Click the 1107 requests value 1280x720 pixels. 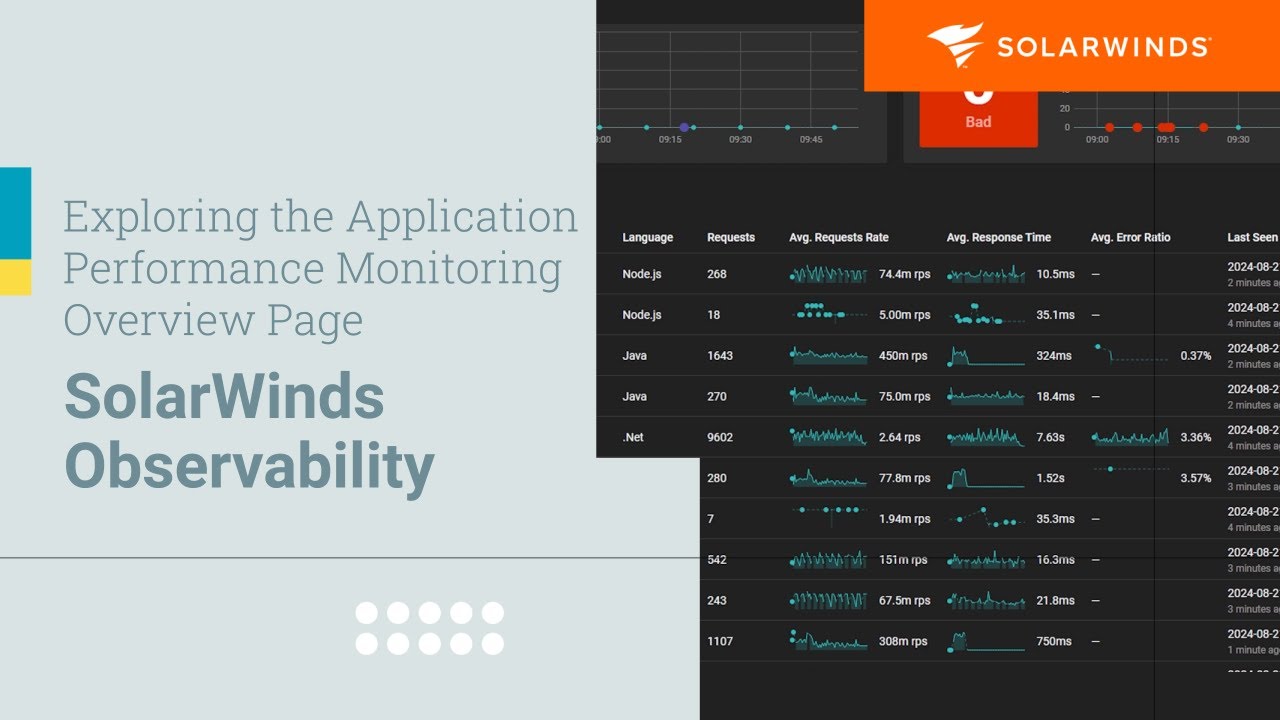click(x=720, y=642)
